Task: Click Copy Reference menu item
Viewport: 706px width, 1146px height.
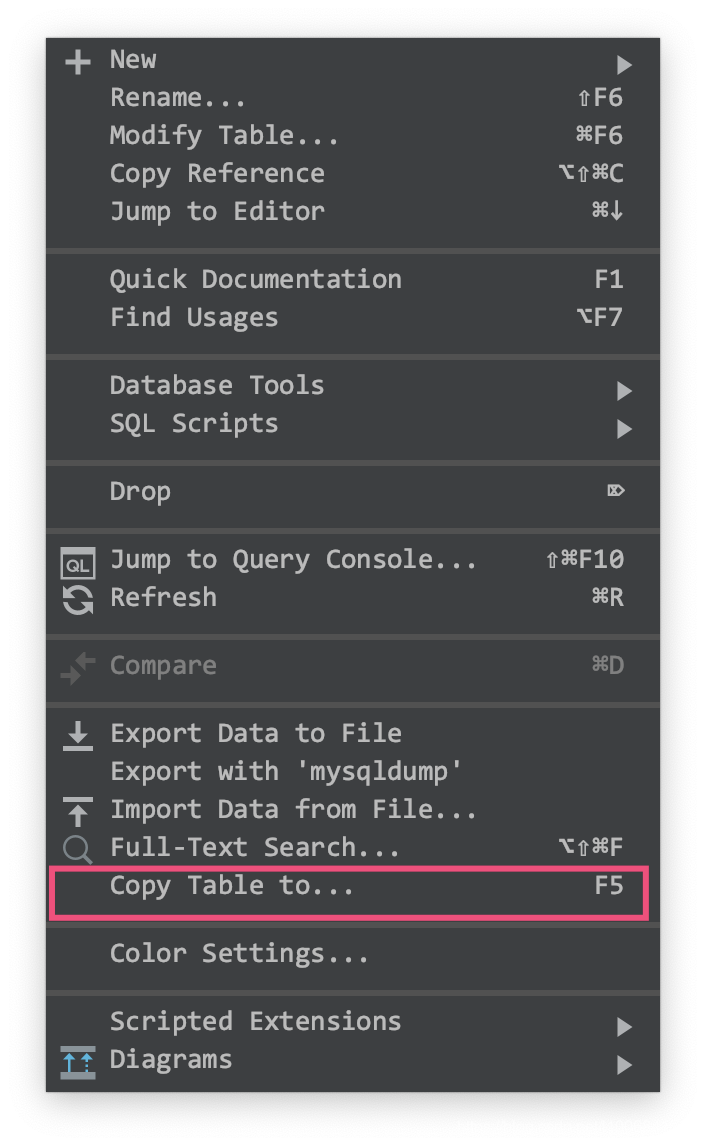Action: 217,174
